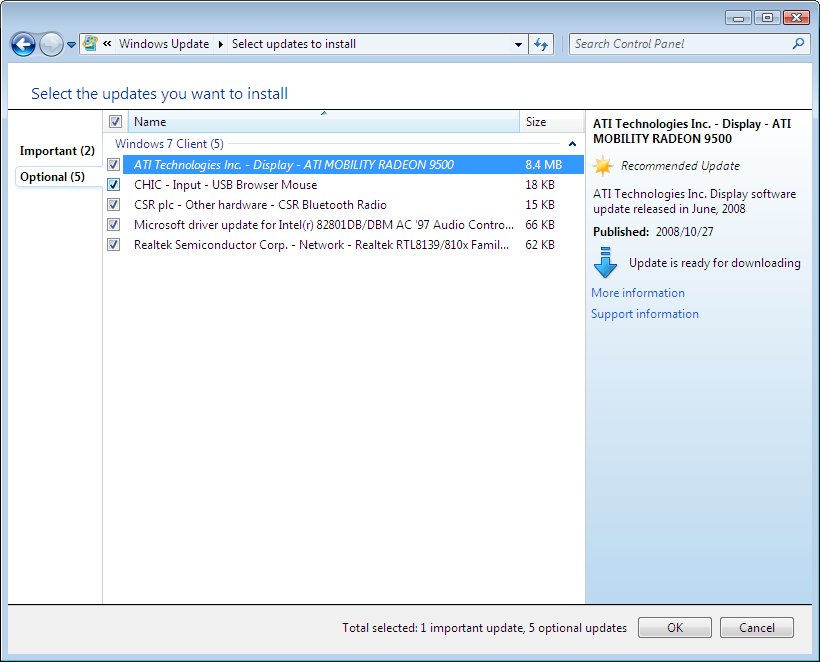Click the greyed Forward navigation arrow
Screen dimensions: 820x662
tap(51, 44)
